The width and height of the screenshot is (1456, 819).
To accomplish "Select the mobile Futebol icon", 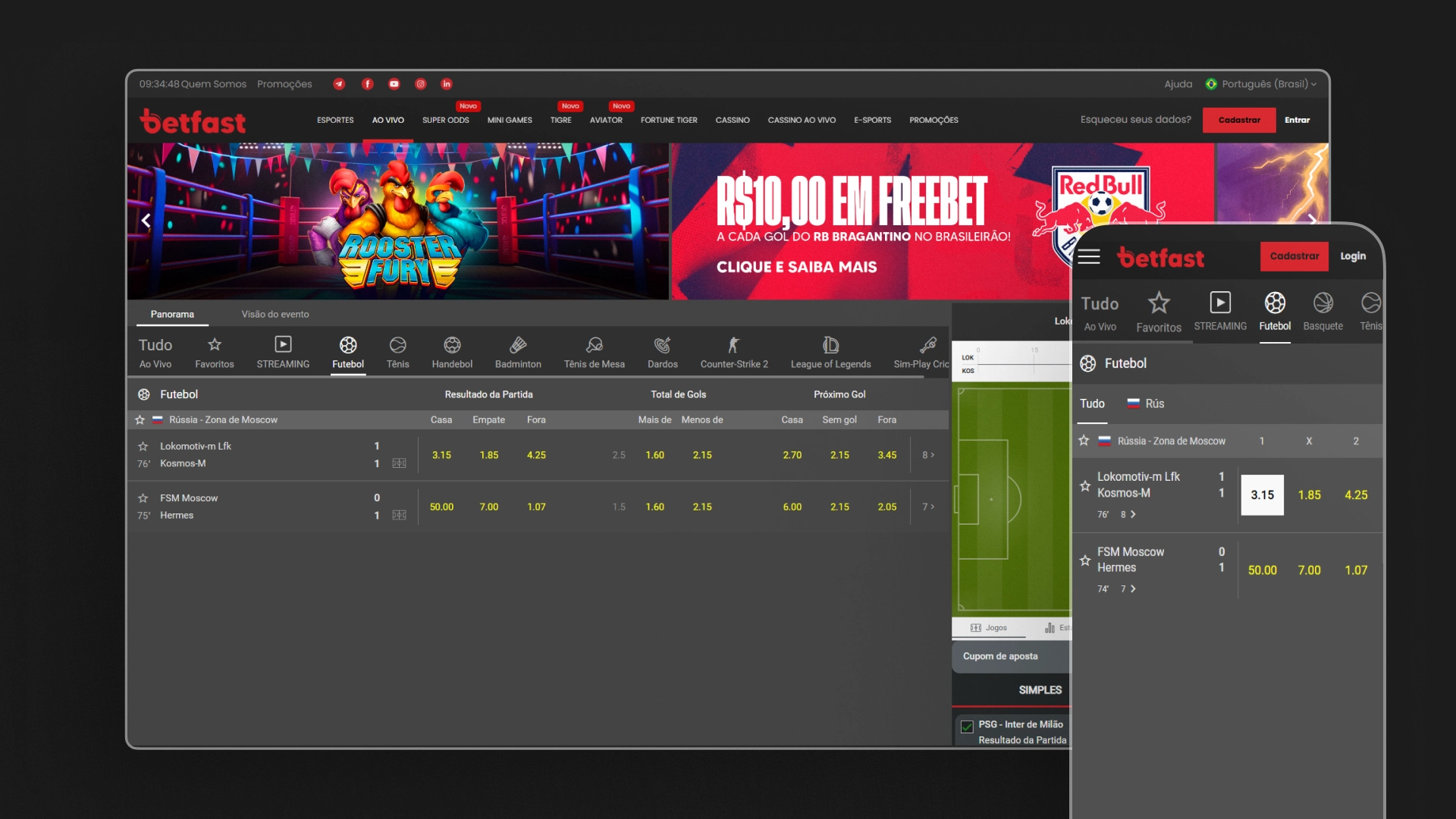I will [x=1275, y=303].
